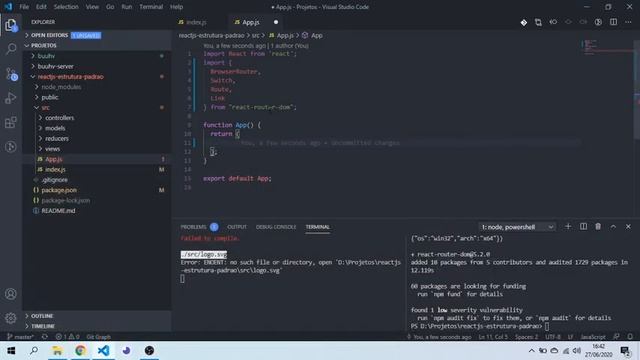The image size is (640, 360).
Task: Switch to the index.js editor tab
Action: [196, 22]
